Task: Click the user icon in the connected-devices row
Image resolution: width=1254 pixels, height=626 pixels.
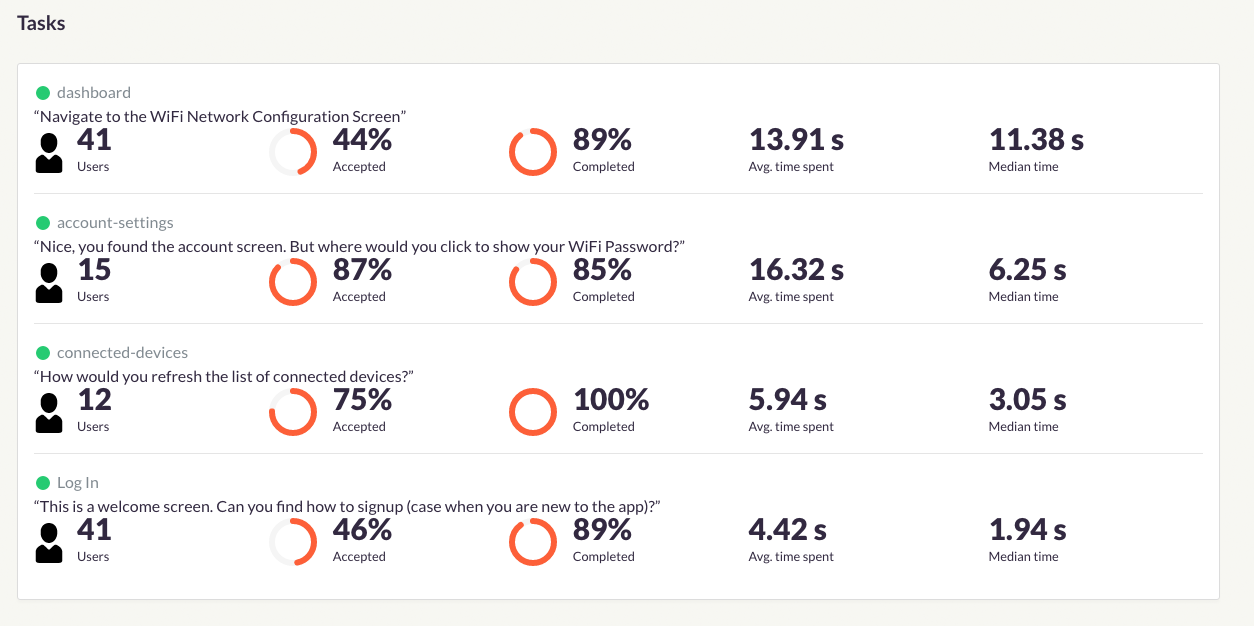Action: [x=49, y=413]
